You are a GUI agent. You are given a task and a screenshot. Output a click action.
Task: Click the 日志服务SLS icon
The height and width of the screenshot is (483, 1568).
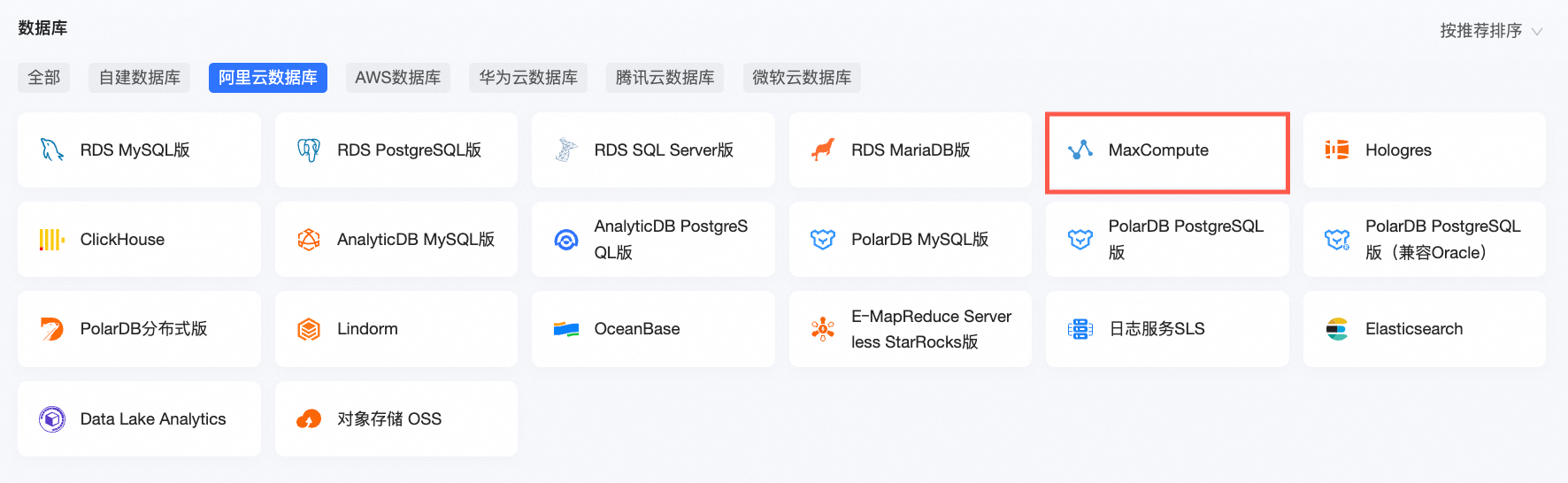1080,329
